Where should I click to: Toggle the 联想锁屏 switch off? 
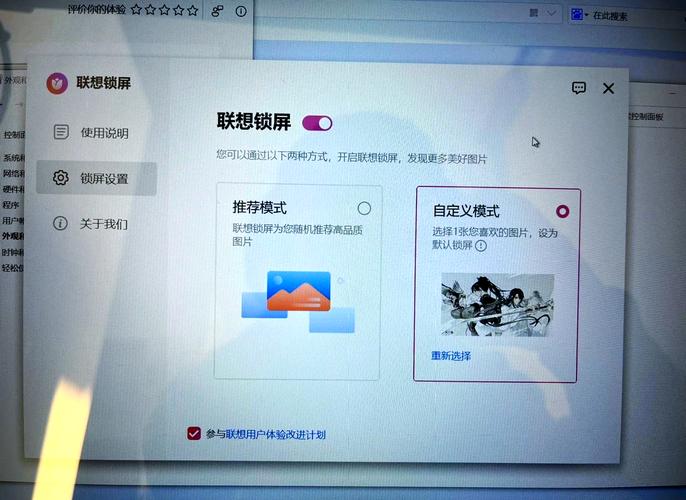point(317,123)
